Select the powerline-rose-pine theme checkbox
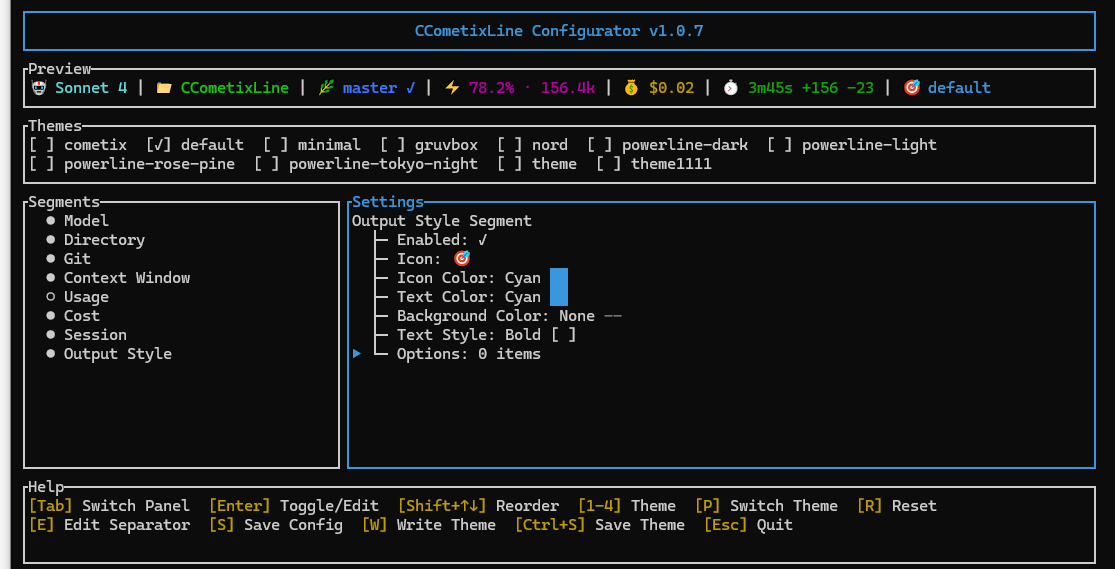Viewport: 1115px width, 569px height. click(x=43, y=164)
